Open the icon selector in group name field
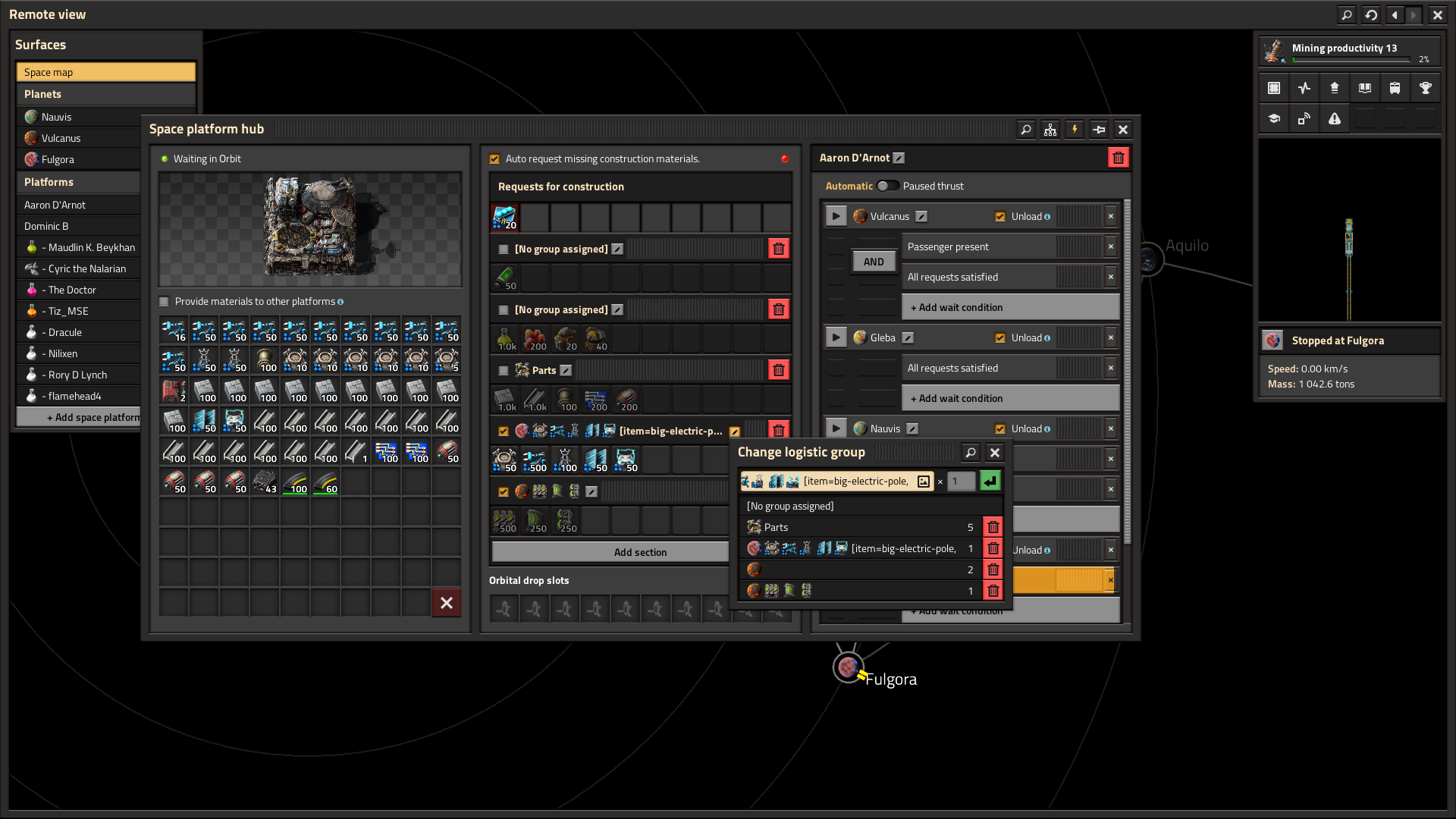This screenshot has height=819, width=1456. point(924,482)
